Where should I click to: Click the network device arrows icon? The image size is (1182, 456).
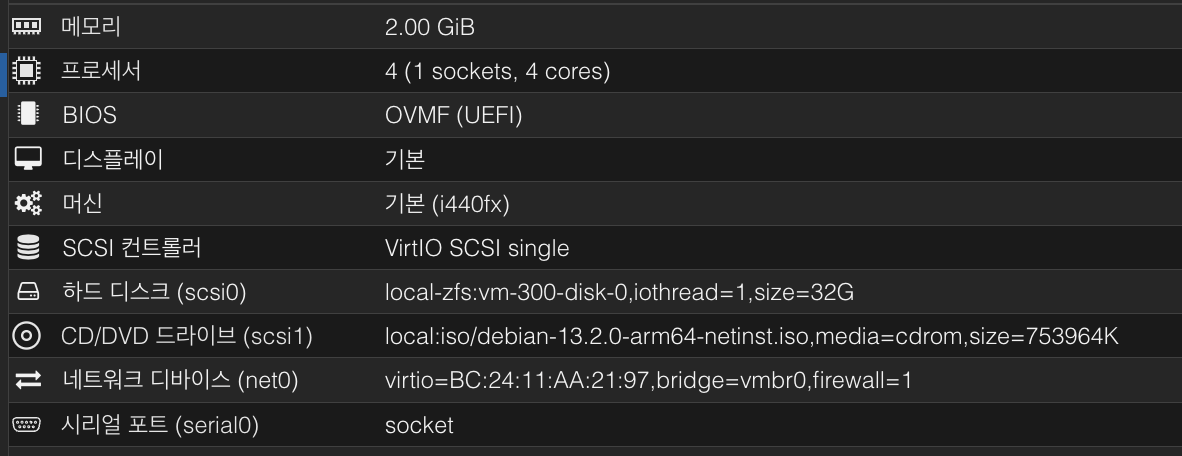pos(27,381)
